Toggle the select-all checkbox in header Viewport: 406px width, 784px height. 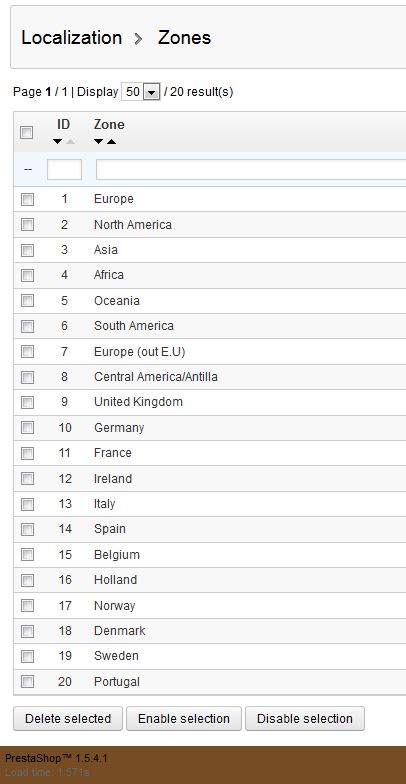coord(26,132)
